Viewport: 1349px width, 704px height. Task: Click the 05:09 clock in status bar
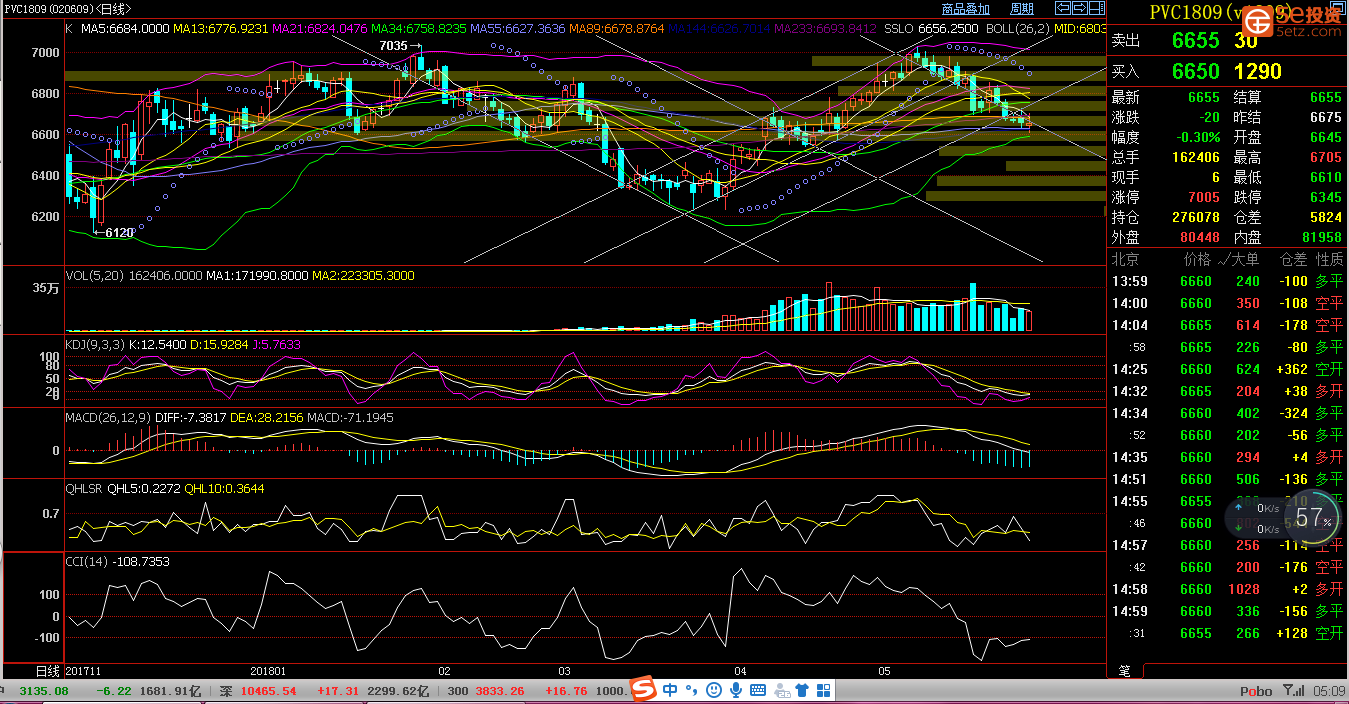tap(1328, 691)
